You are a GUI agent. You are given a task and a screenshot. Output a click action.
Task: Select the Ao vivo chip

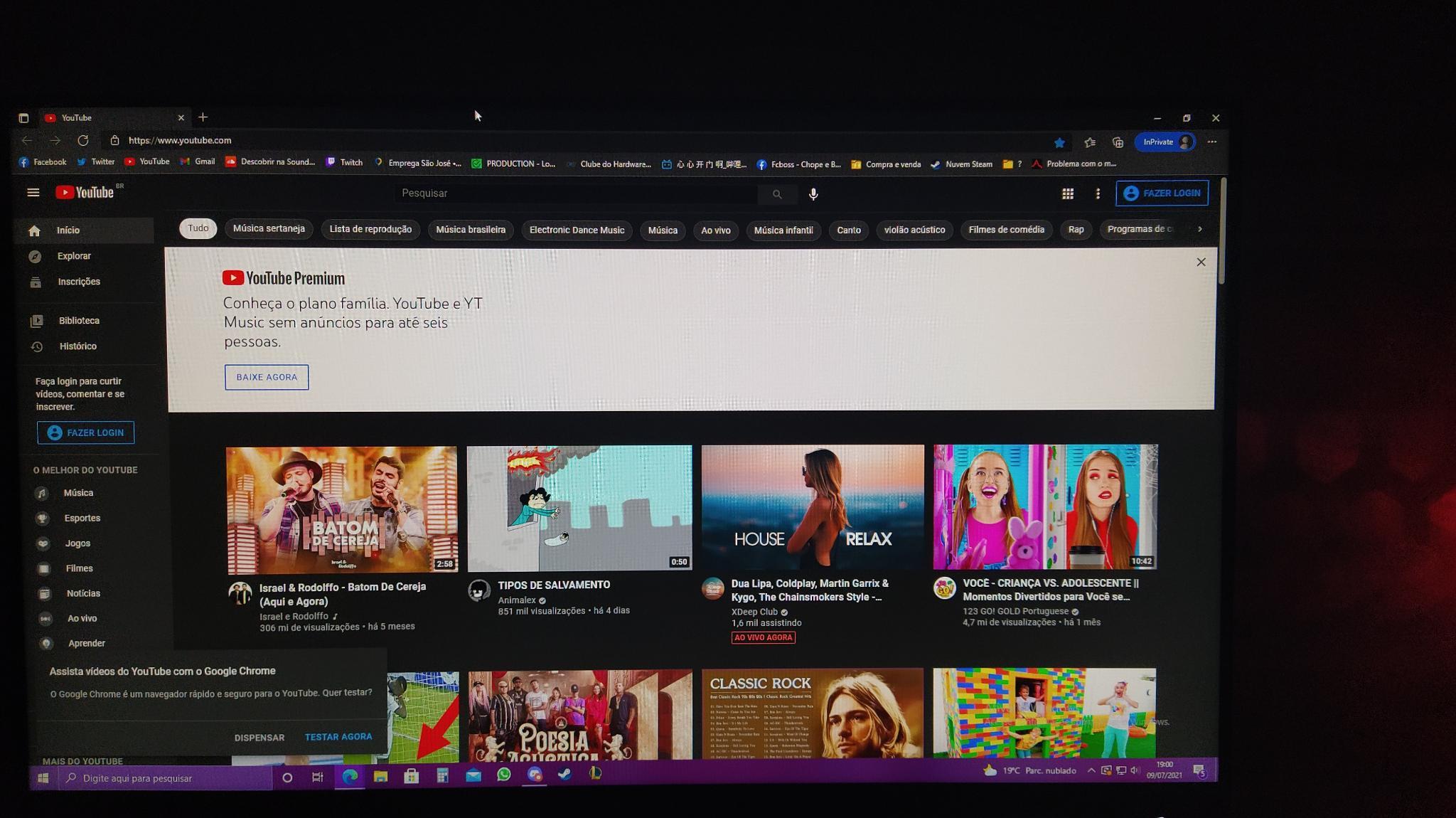tap(716, 230)
